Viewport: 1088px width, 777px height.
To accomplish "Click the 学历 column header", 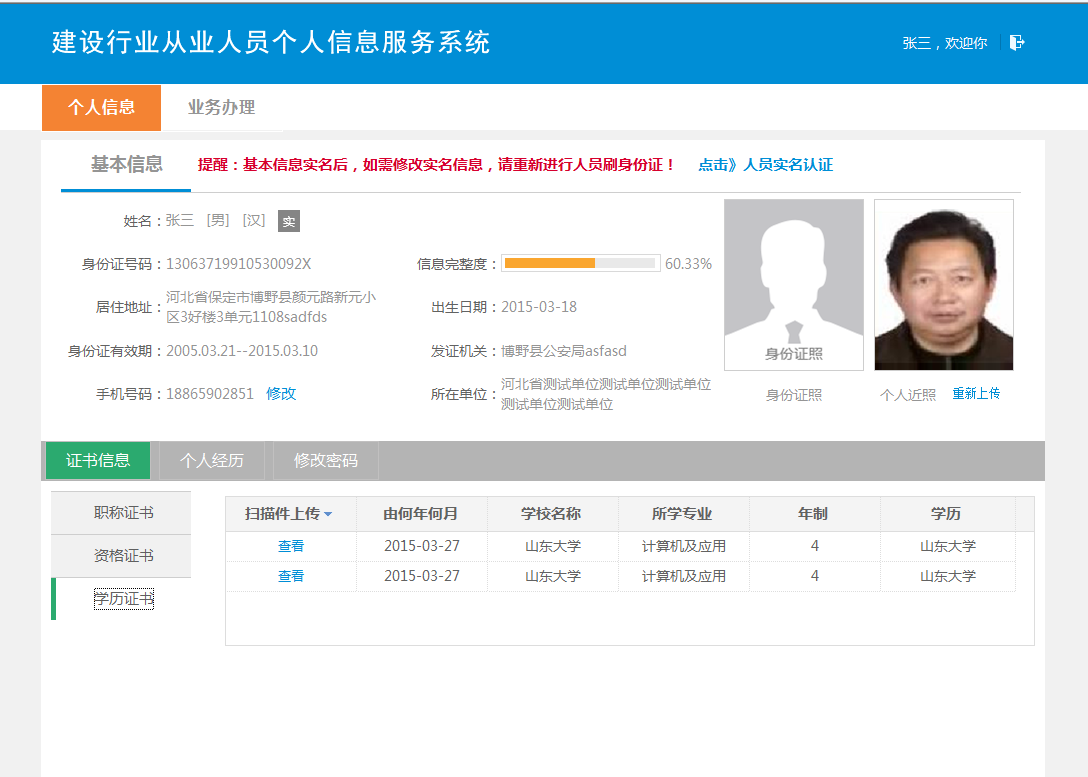I will [947, 514].
